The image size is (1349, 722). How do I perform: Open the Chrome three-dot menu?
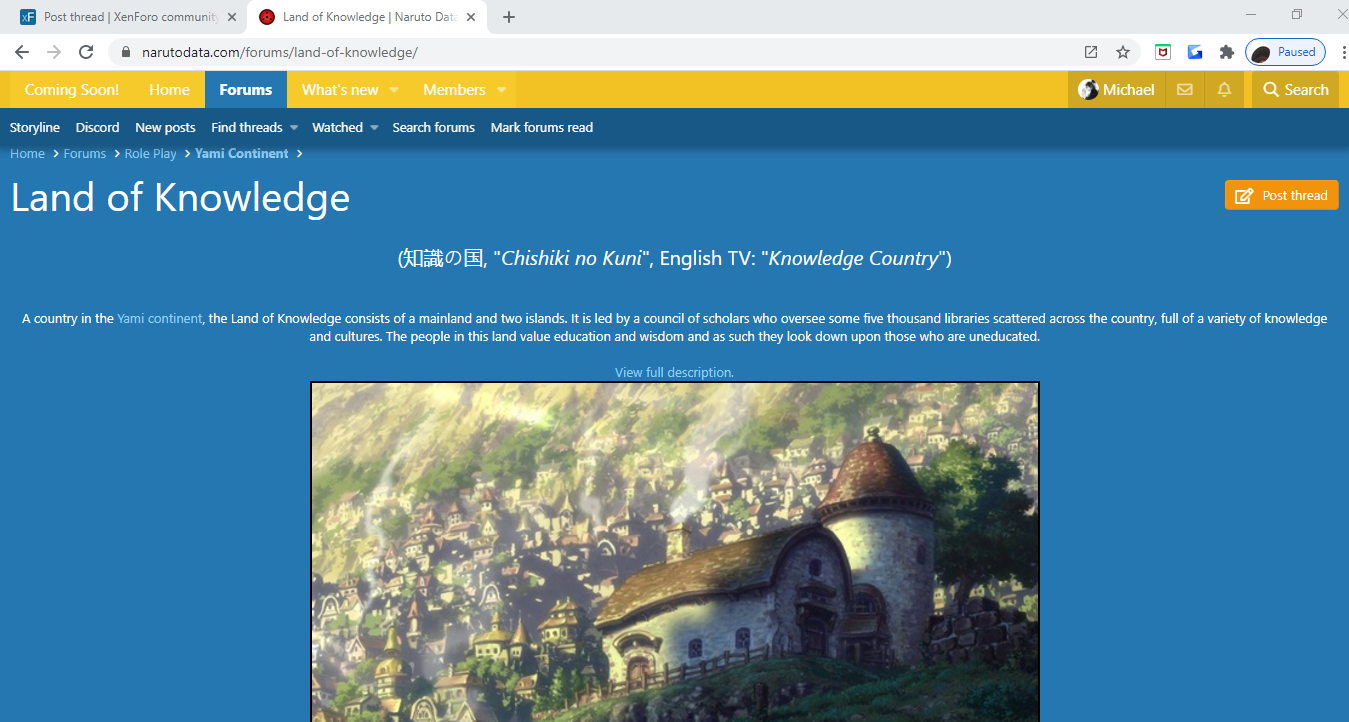[x=1342, y=52]
